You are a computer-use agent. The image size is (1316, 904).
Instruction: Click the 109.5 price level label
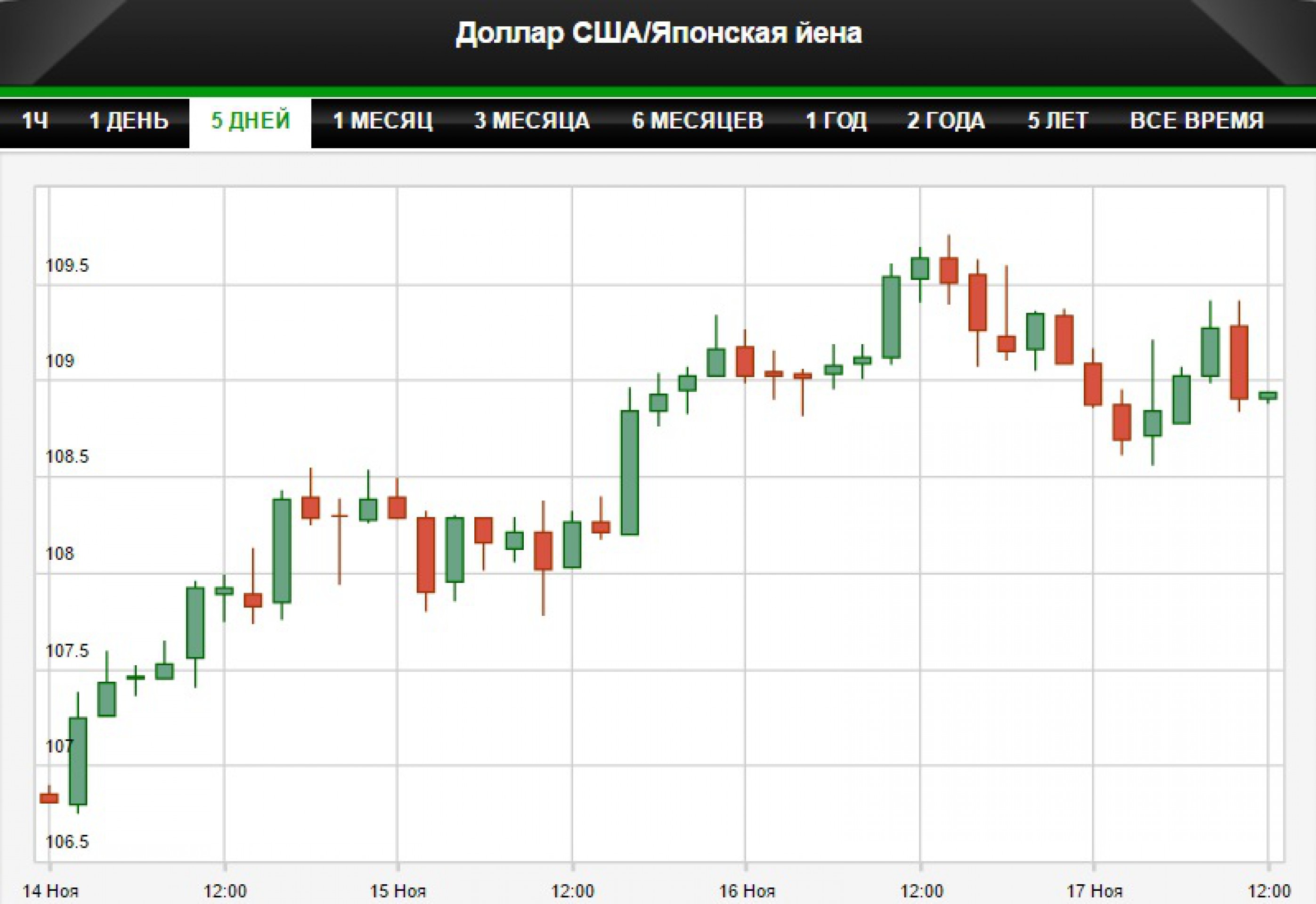[x=67, y=266]
